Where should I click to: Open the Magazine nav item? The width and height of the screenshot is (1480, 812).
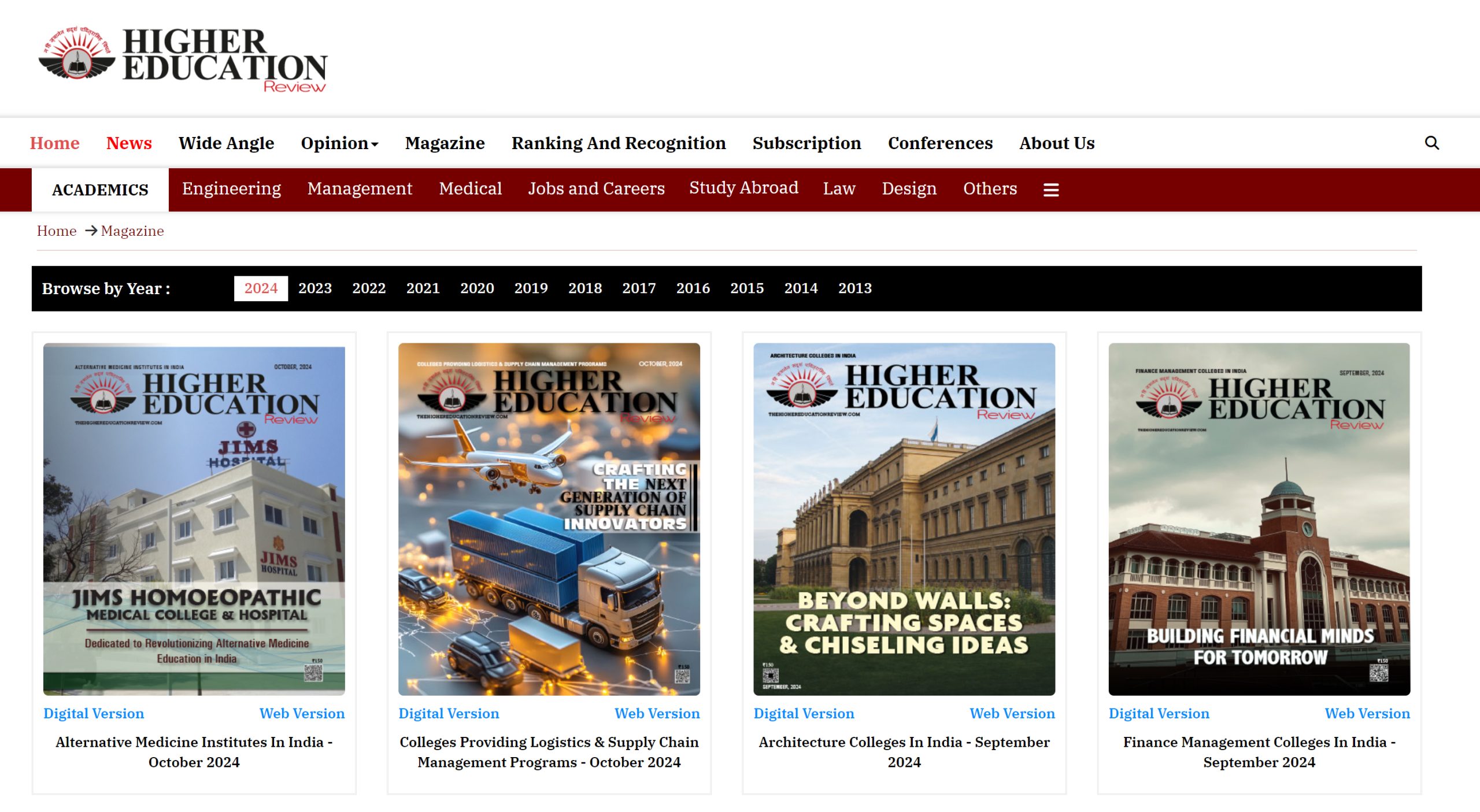coord(445,143)
